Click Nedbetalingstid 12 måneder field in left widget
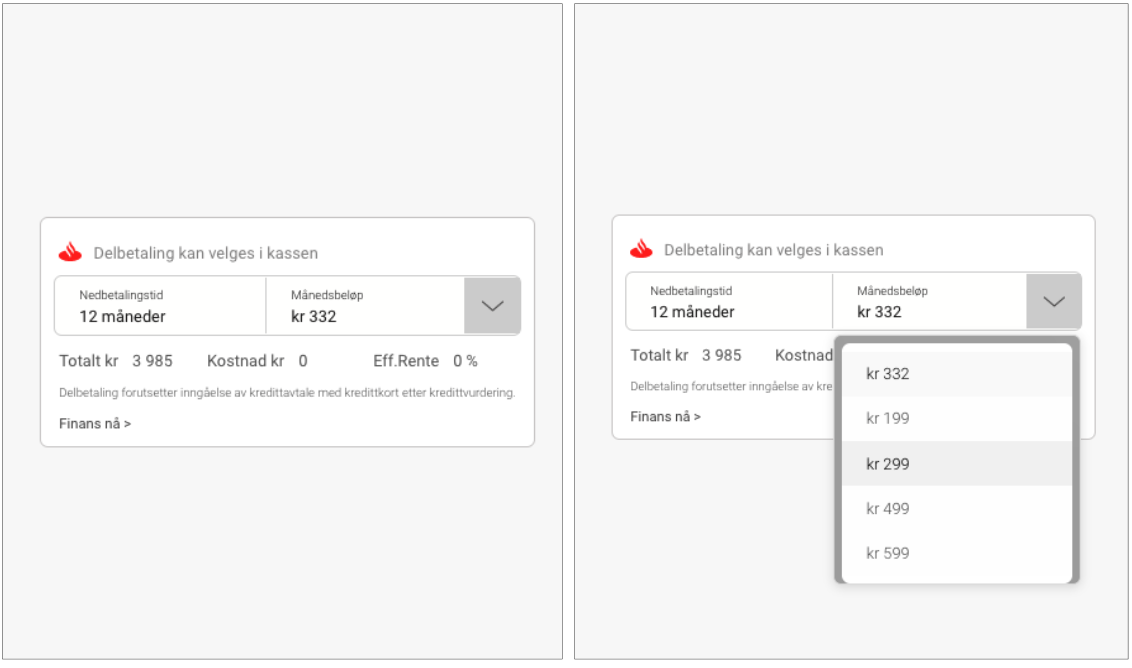Screen dimensions: 1132x668 pyautogui.click(x=160, y=305)
